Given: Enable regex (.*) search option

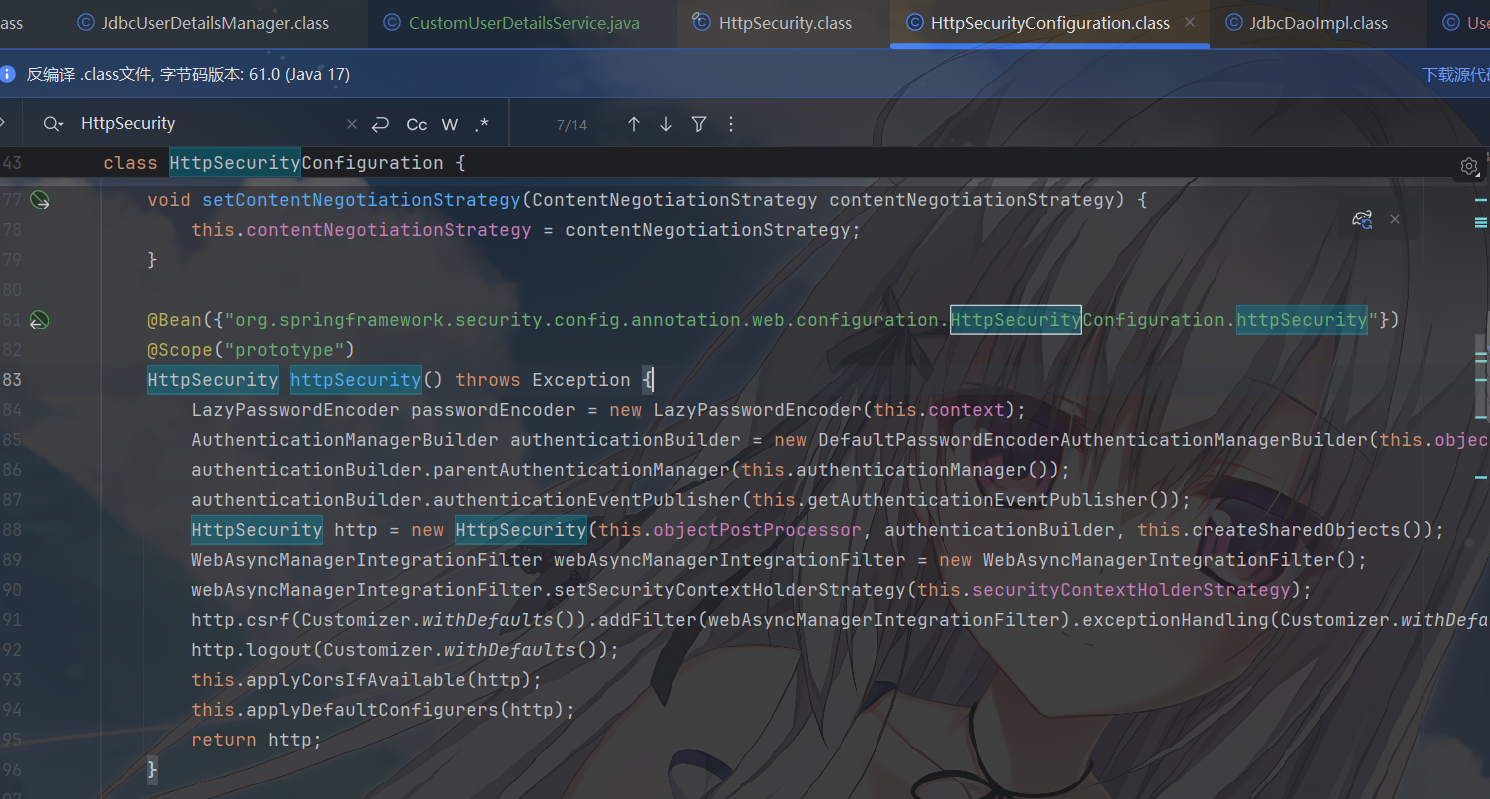Looking at the screenshot, I should (482, 124).
